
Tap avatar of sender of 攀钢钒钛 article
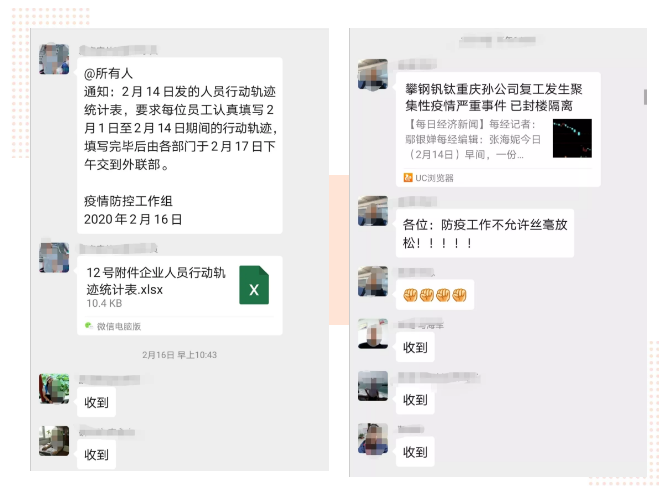(373, 74)
